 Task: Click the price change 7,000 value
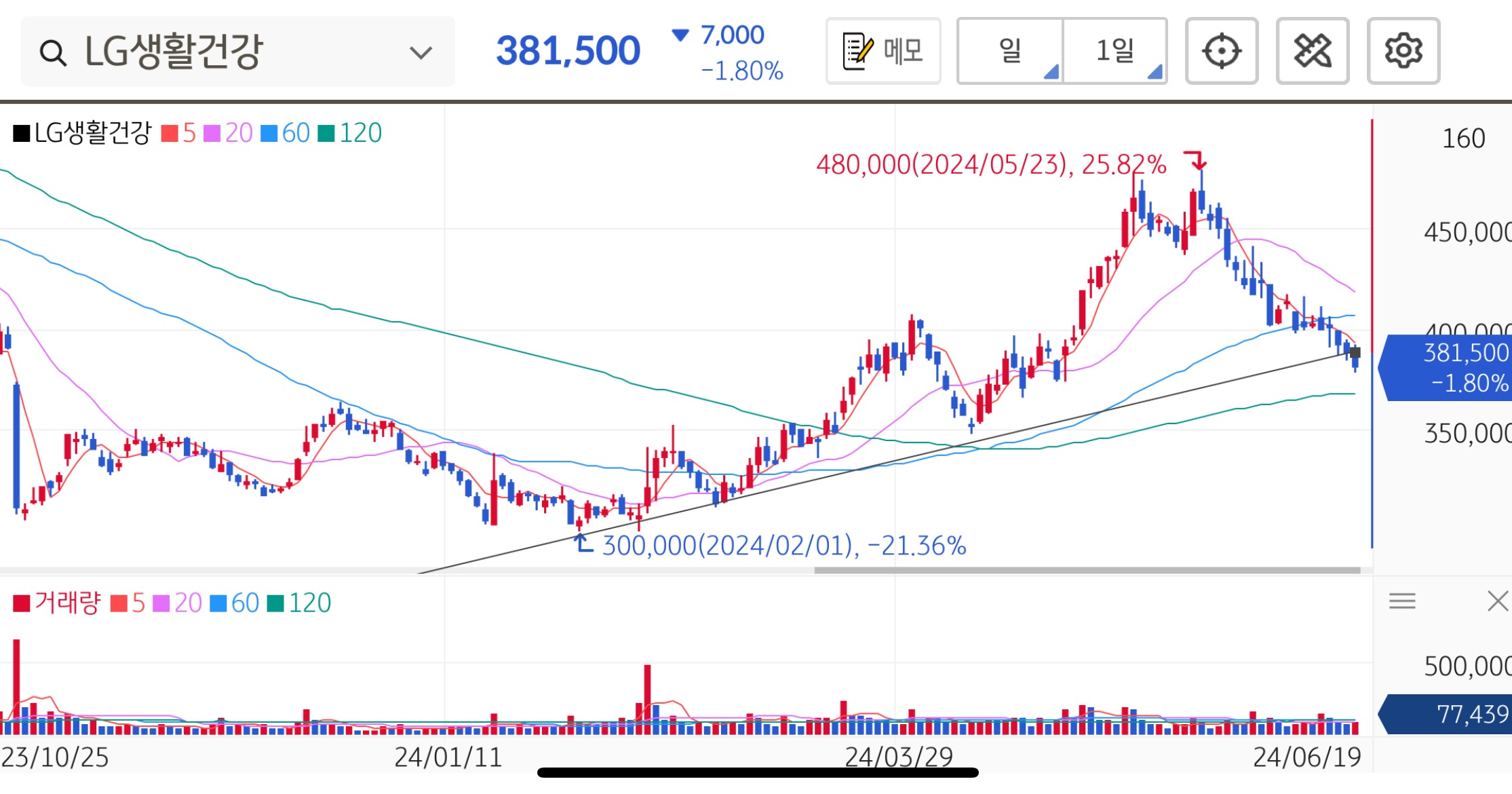[x=733, y=35]
